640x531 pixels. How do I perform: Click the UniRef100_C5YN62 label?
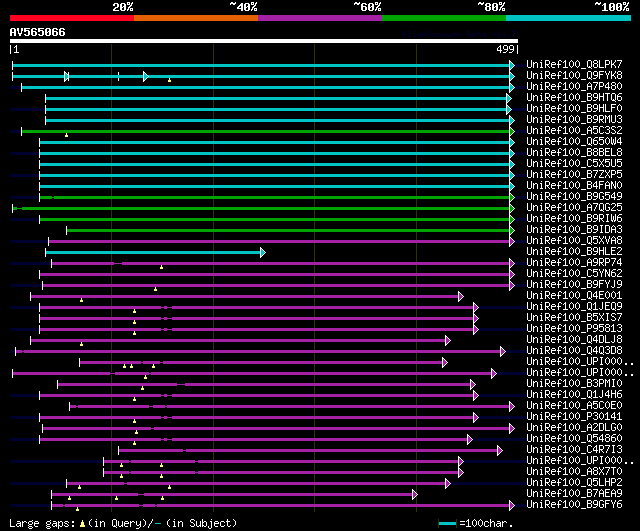[x=574, y=274]
